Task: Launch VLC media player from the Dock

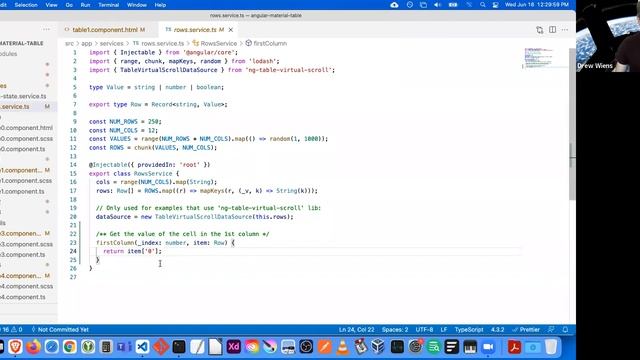Action: (x=343, y=347)
